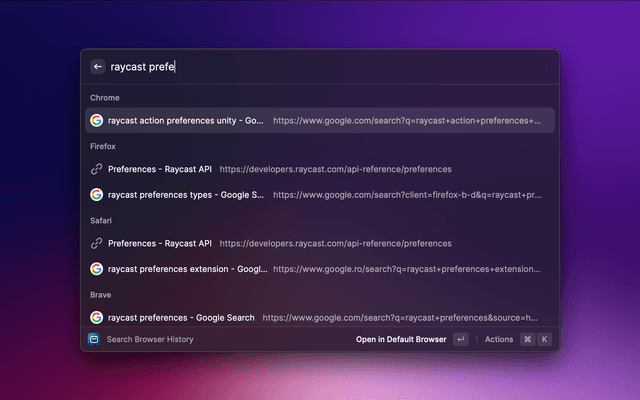Click Google icon of raycast preferences types
This screenshot has height=400, width=640.
(x=97, y=194)
